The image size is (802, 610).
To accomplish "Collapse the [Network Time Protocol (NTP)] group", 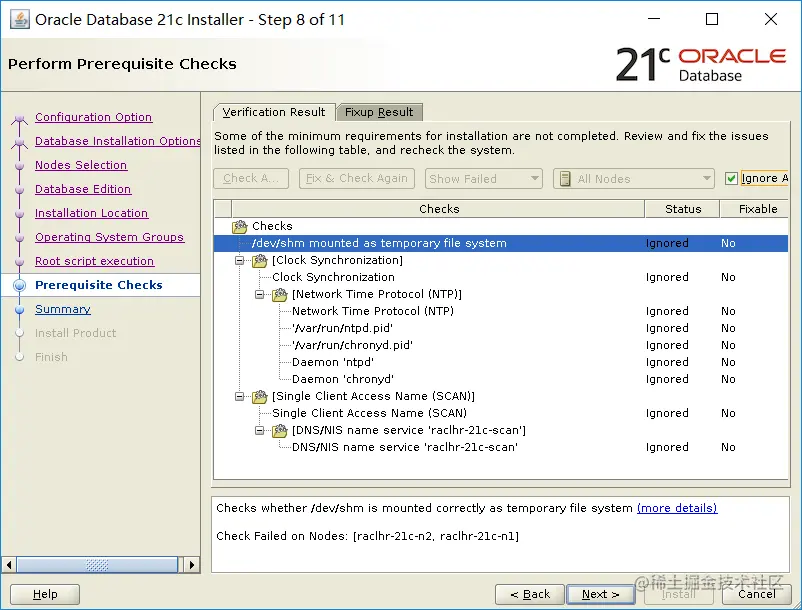I will click(x=259, y=294).
